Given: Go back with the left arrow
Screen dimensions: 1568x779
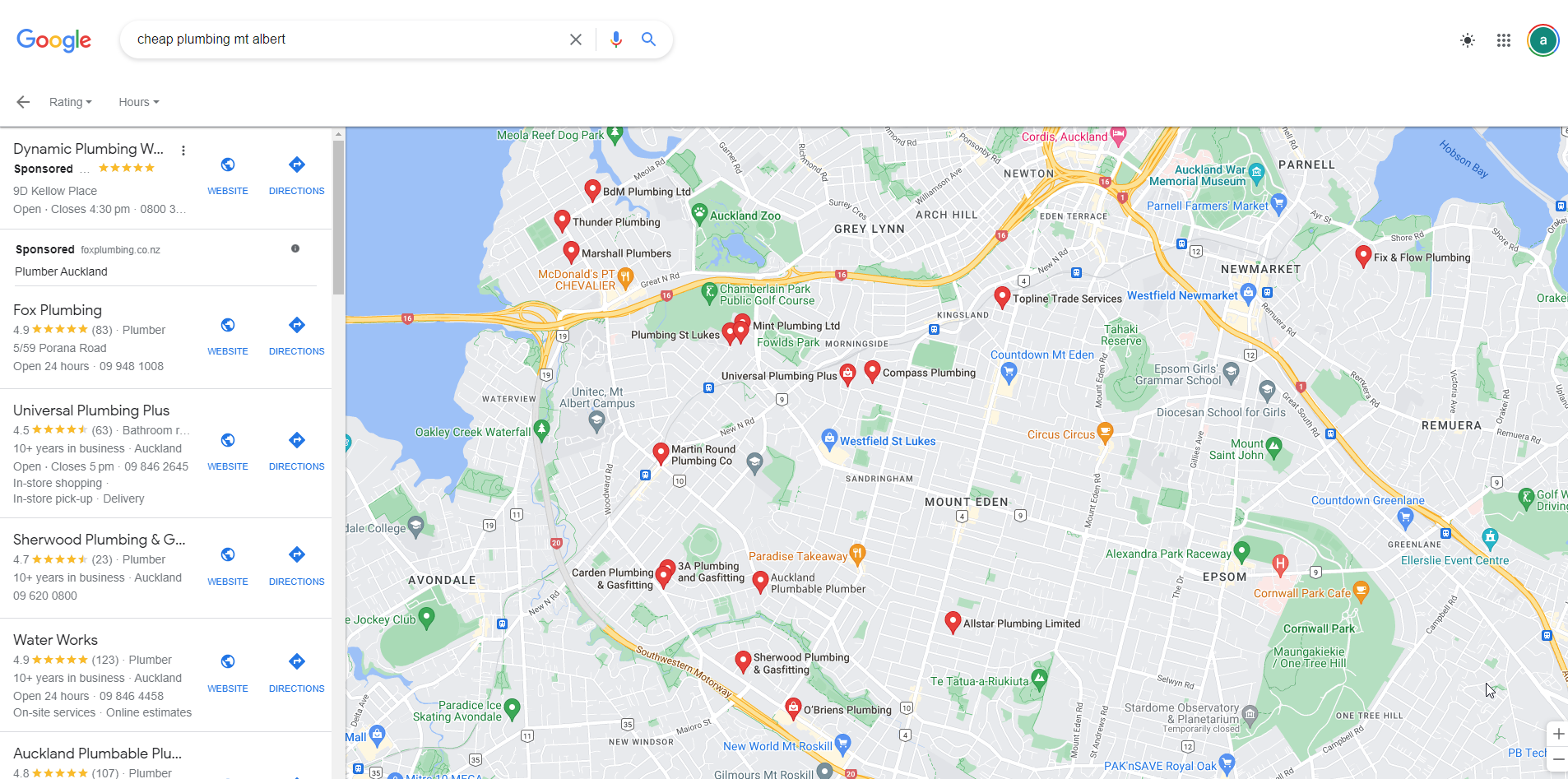Looking at the screenshot, I should [23, 102].
